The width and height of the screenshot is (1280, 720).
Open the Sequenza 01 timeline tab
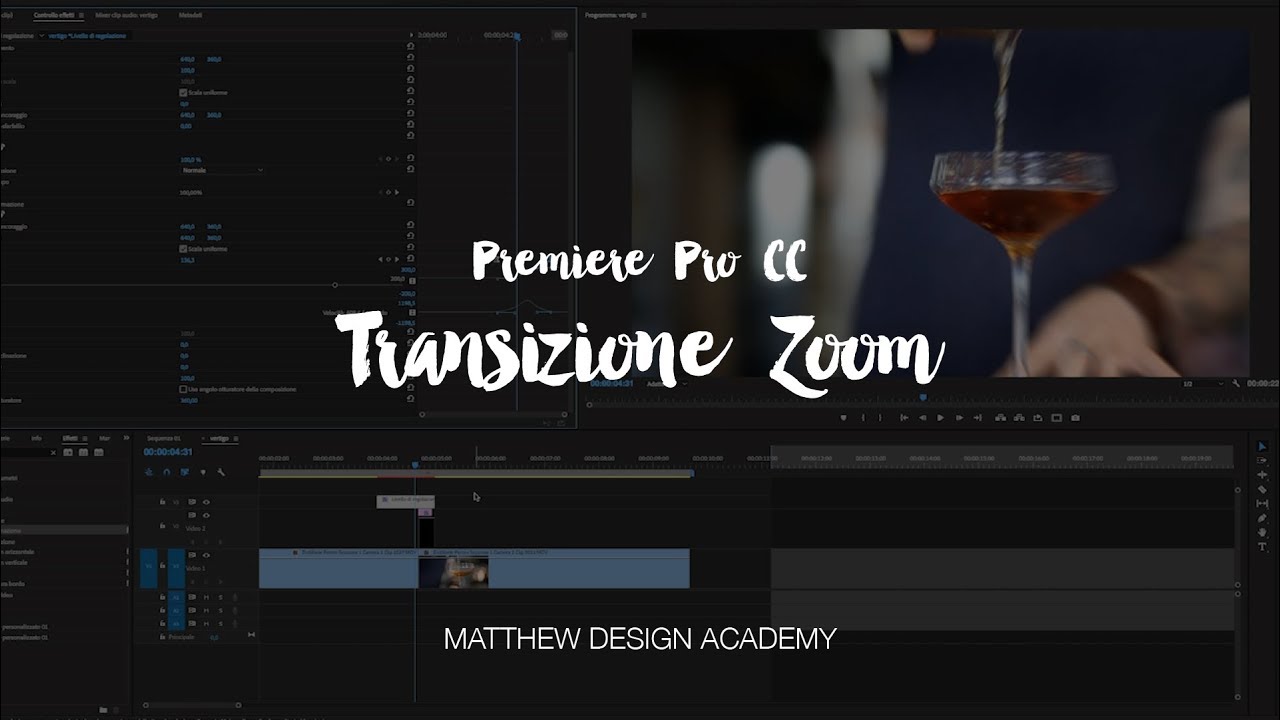coord(164,438)
